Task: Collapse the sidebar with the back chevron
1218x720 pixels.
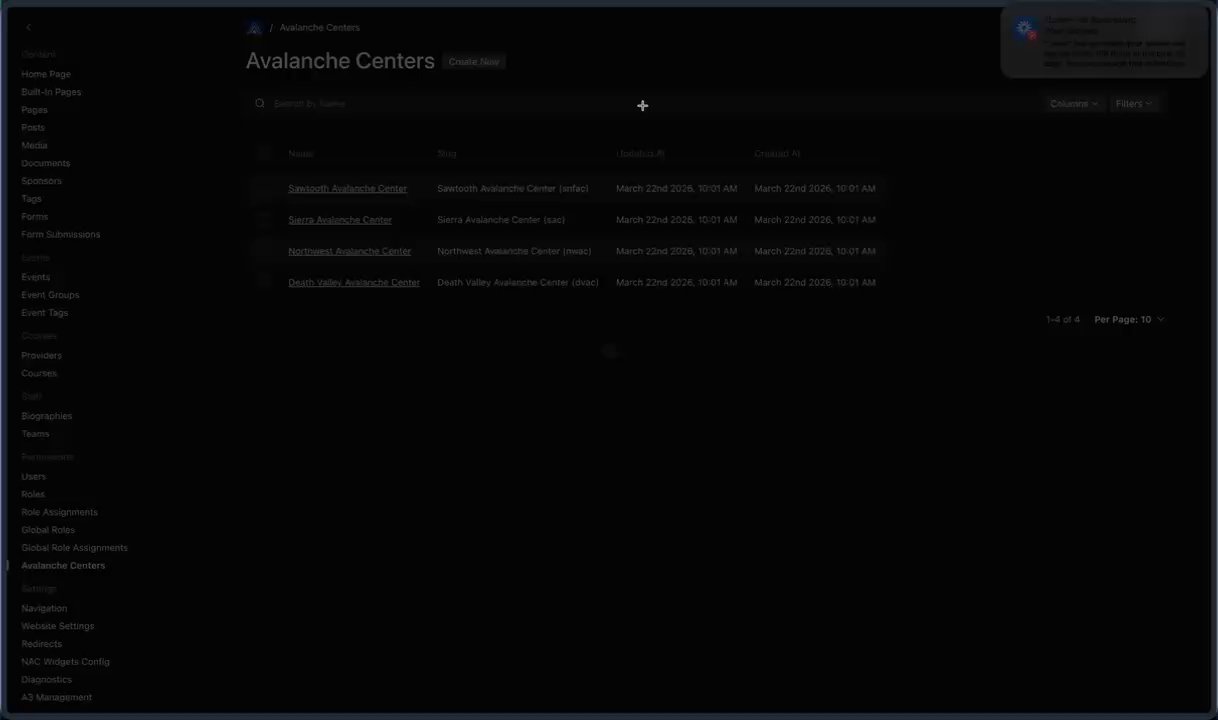Action: click(29, 28)
